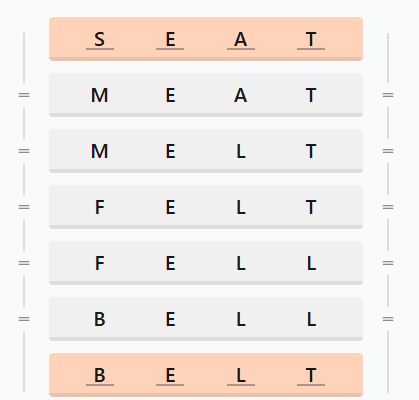The width and height of the screenshot is (419, 400).
Task: Select the starting word row SEAT
Action: pos(206,39)
